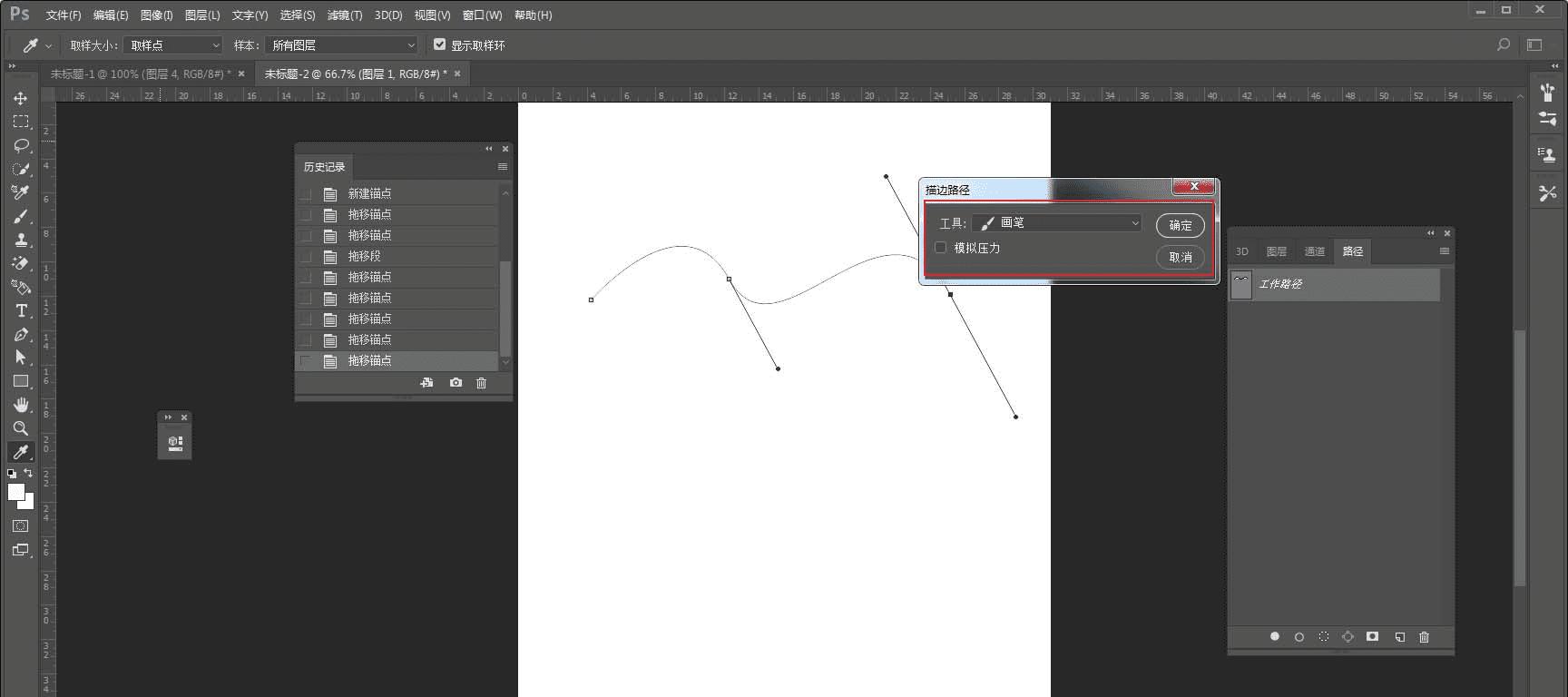Select the 拖移段 history state

(x=398, y=257)
